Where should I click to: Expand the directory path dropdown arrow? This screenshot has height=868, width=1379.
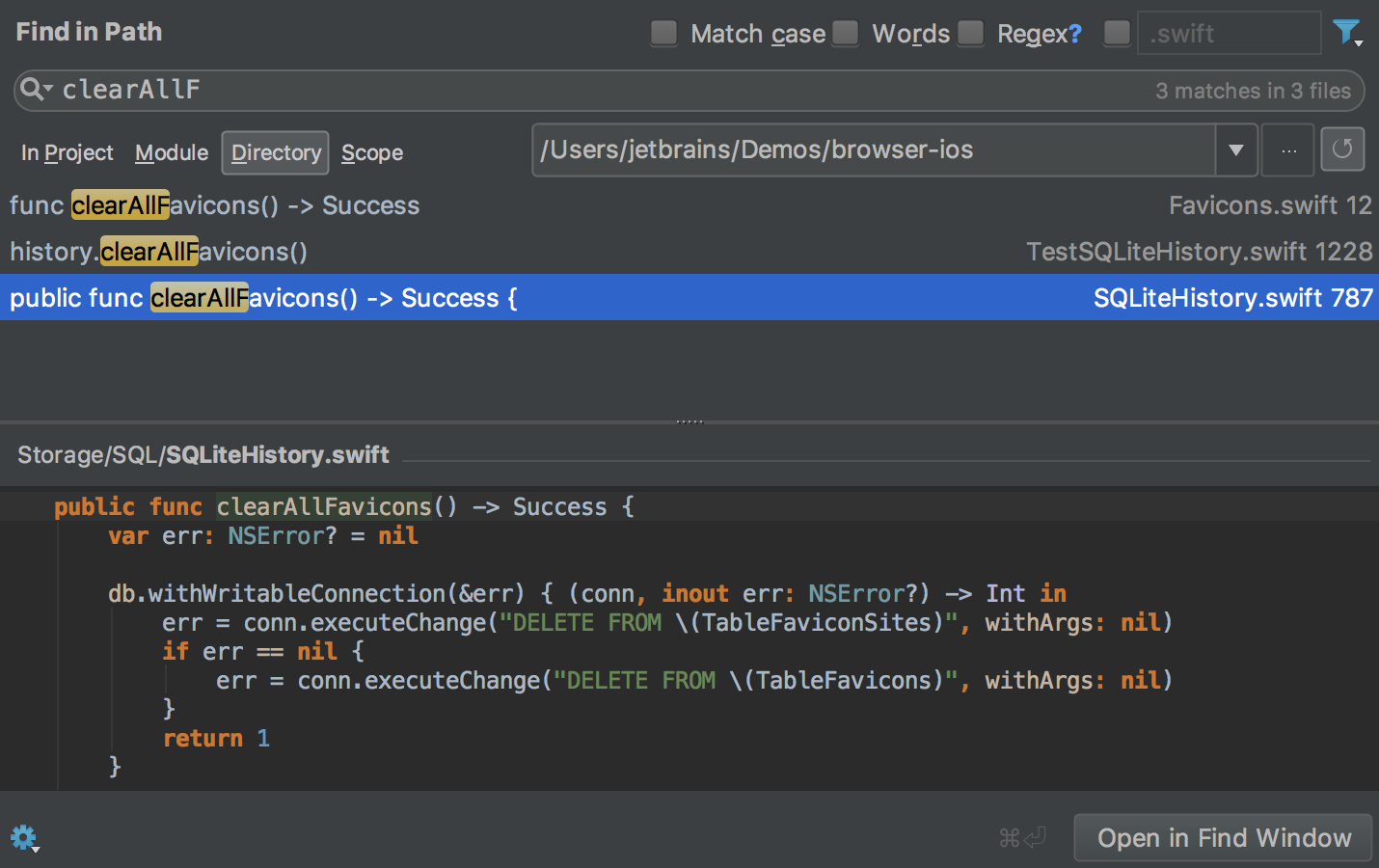(1236, 150)
